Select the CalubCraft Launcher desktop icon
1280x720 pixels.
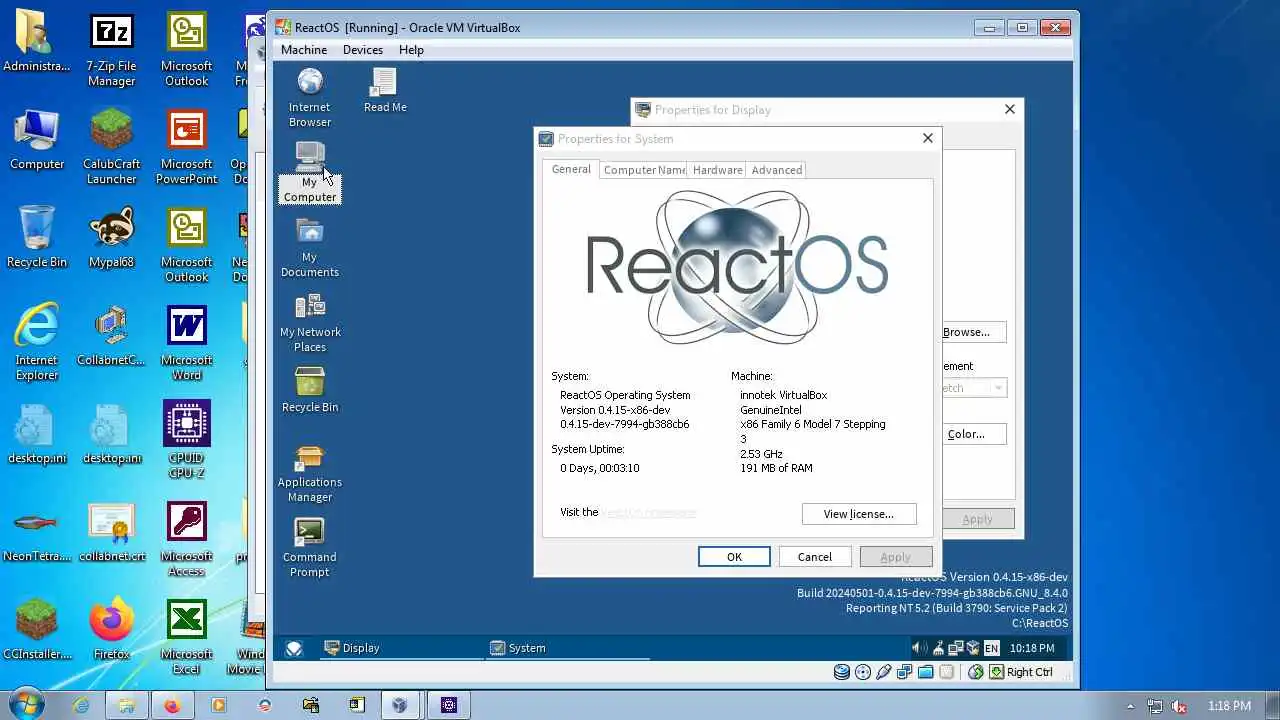[111, 148]
